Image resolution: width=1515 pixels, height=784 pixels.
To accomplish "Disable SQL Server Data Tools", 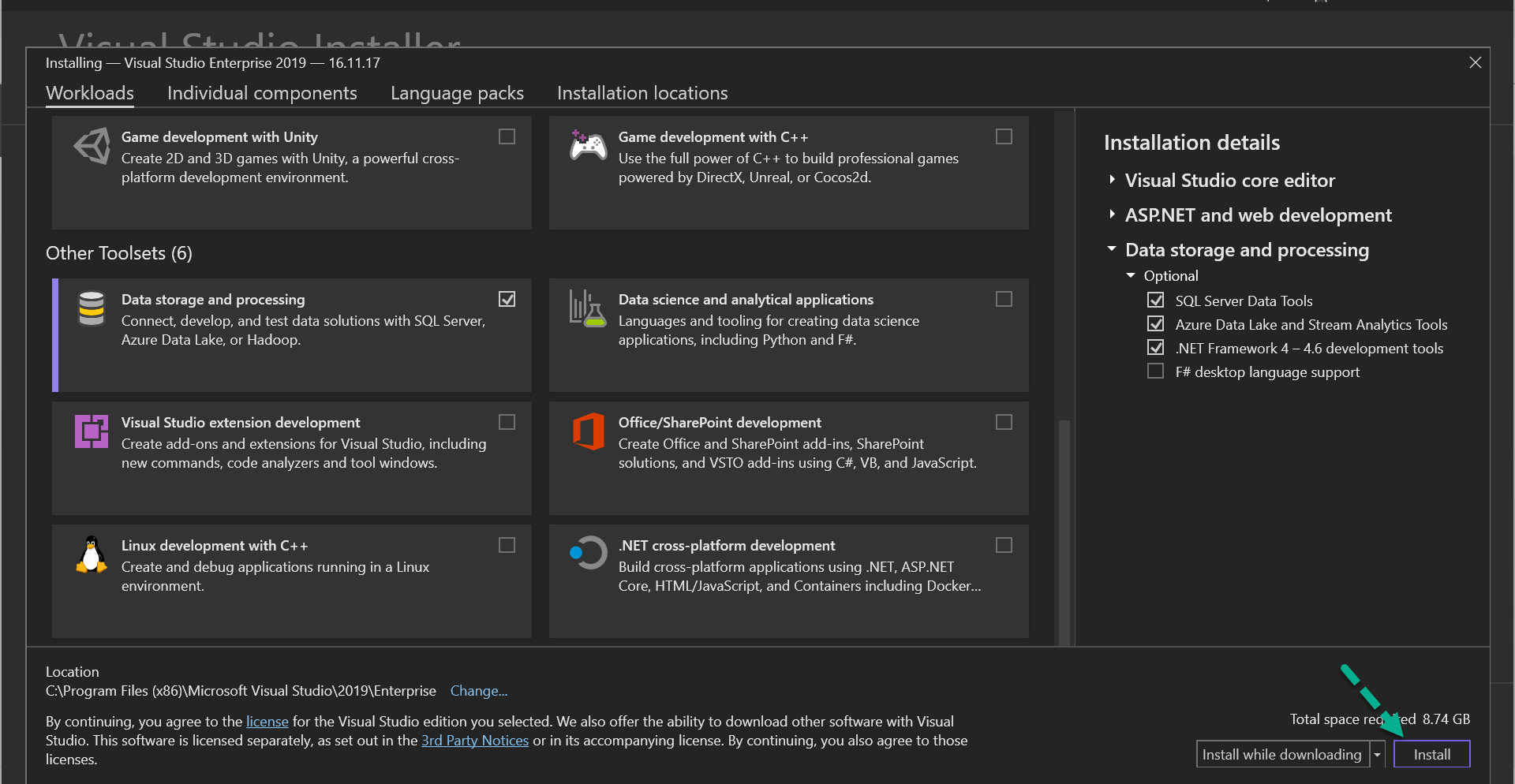I will 1155,300.
